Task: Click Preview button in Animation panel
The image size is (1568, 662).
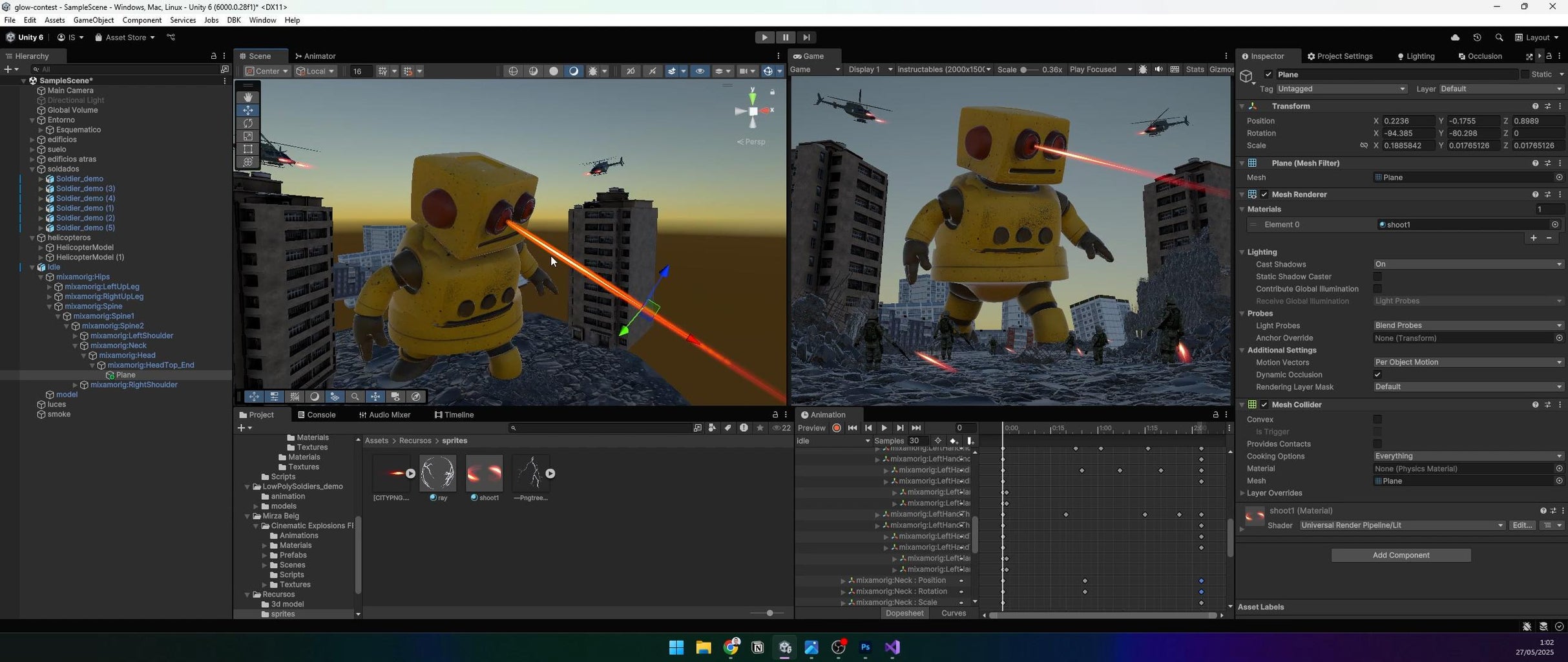Action: click(x=811, y=428)
